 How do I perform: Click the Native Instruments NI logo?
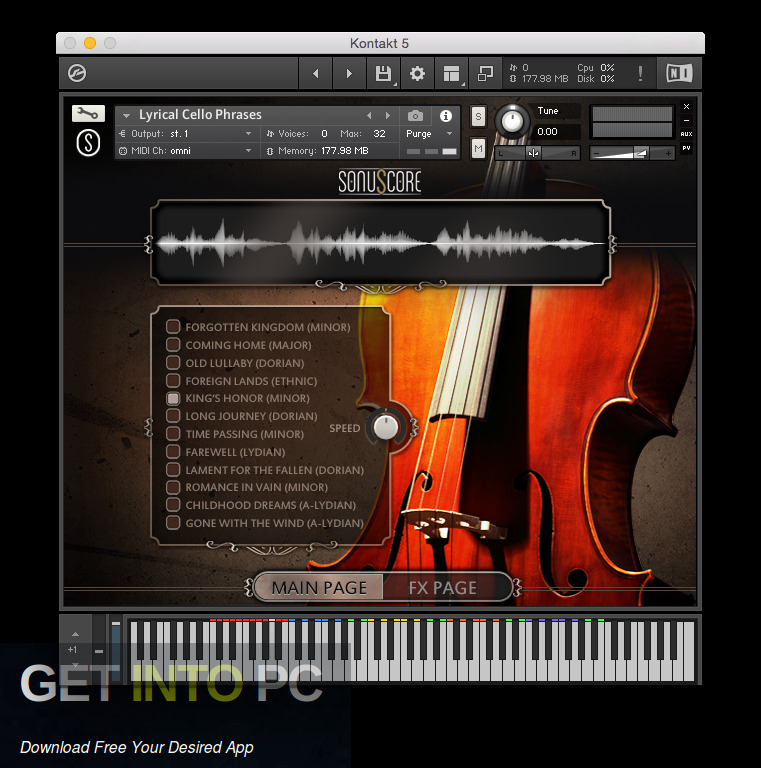point(679,73)
